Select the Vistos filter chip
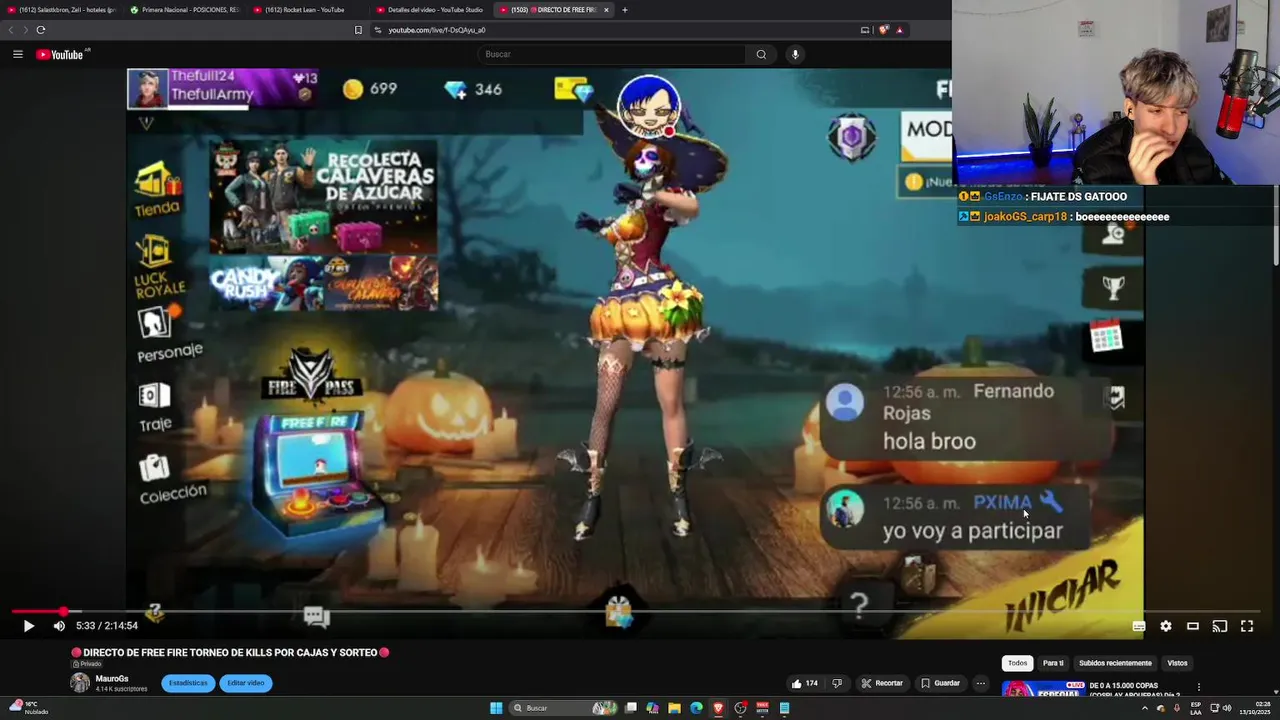The image size is (1280, 720). 1177,663
